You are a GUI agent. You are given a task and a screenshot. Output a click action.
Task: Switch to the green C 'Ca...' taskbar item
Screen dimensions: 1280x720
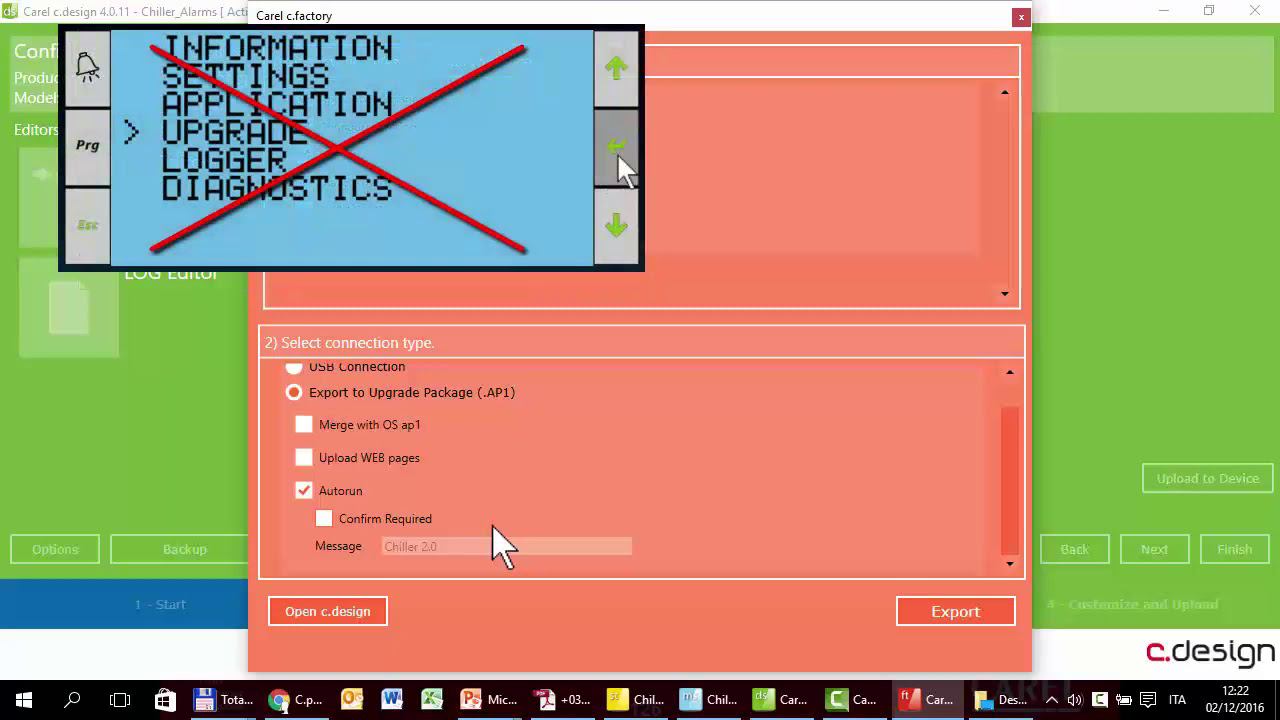click(x=852, y=700)
